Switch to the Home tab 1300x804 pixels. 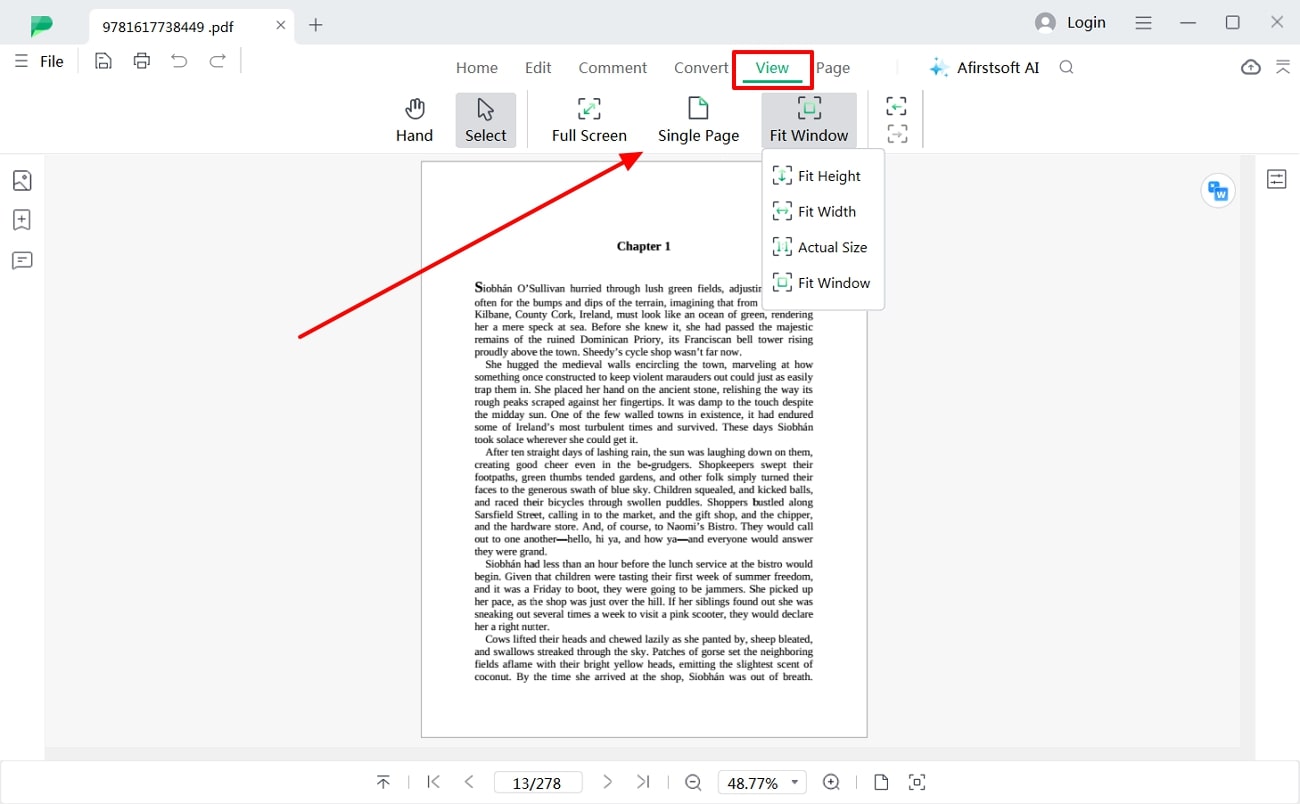coord(477,68)
